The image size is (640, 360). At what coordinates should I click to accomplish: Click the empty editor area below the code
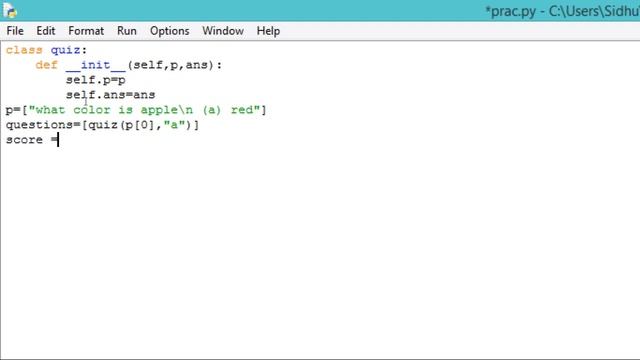pos(320,253)
